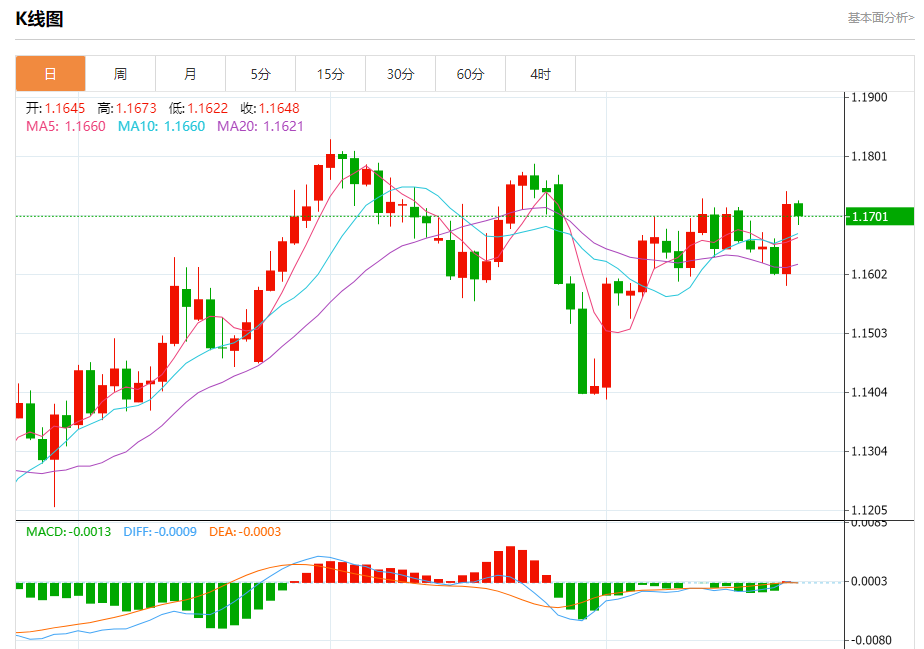924x649 pixels.
Task: Switch to the 月 monthly tab
Action: (190, 74)
